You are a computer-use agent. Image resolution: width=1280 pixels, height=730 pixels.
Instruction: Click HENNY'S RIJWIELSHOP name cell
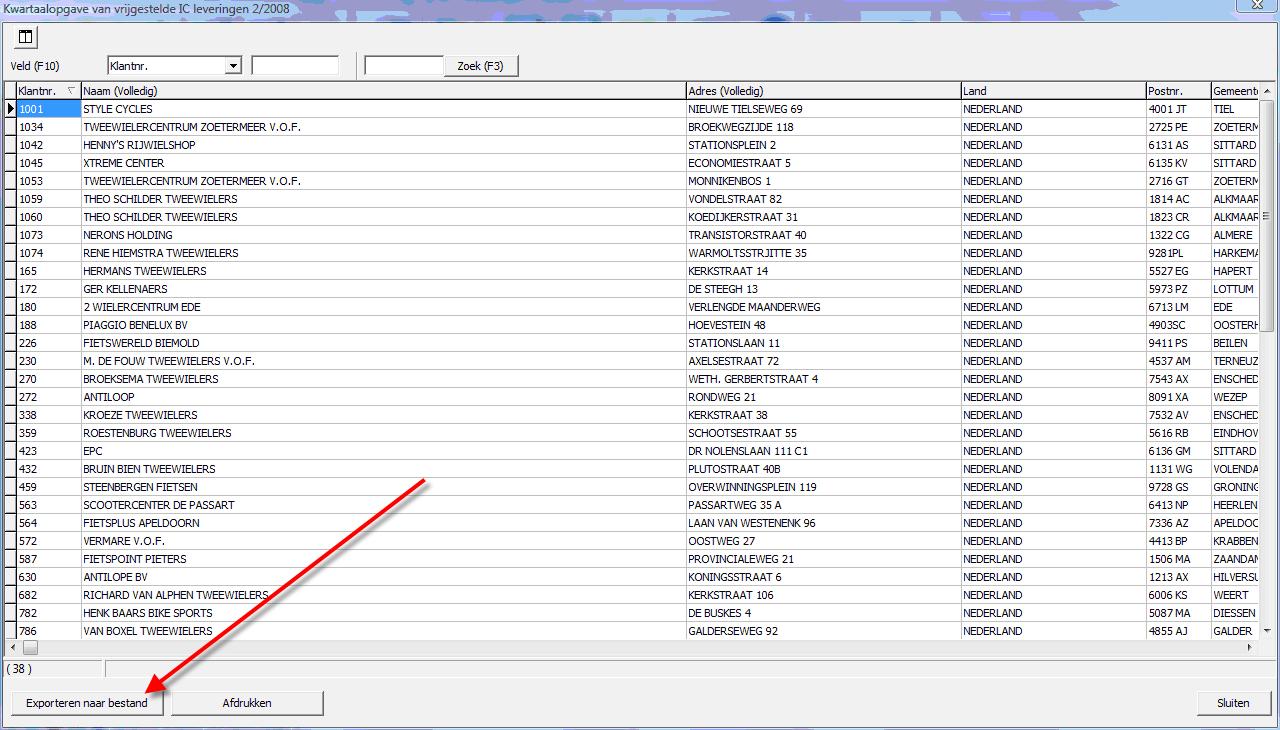pos(383,145)
